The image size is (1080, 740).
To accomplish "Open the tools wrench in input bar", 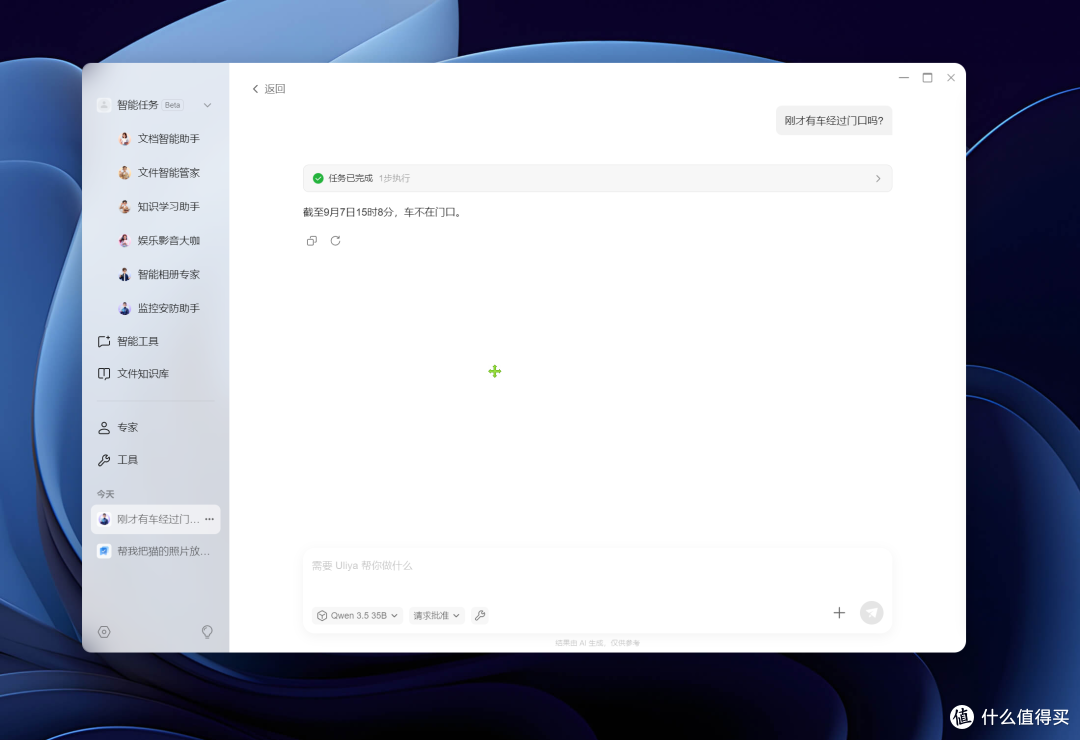I will 480,615.
